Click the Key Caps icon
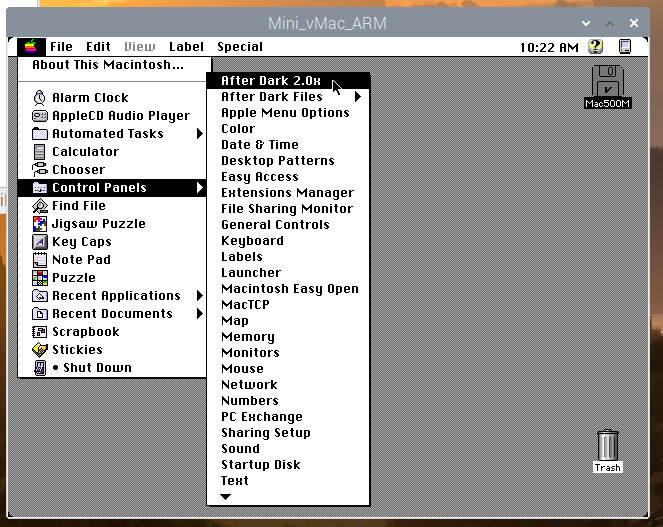Screen dimensions: 663x527 (x=40, y=242)
